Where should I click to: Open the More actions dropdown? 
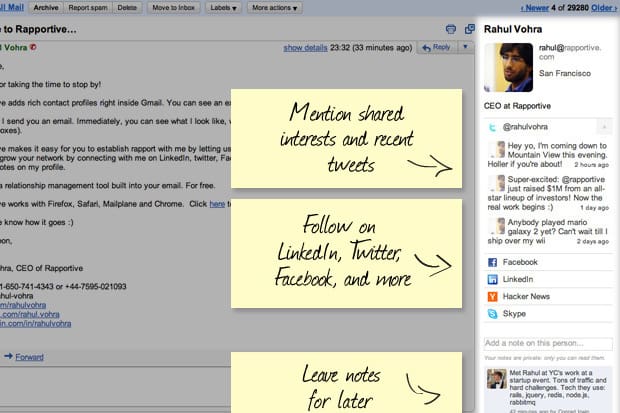coord(273,7)
